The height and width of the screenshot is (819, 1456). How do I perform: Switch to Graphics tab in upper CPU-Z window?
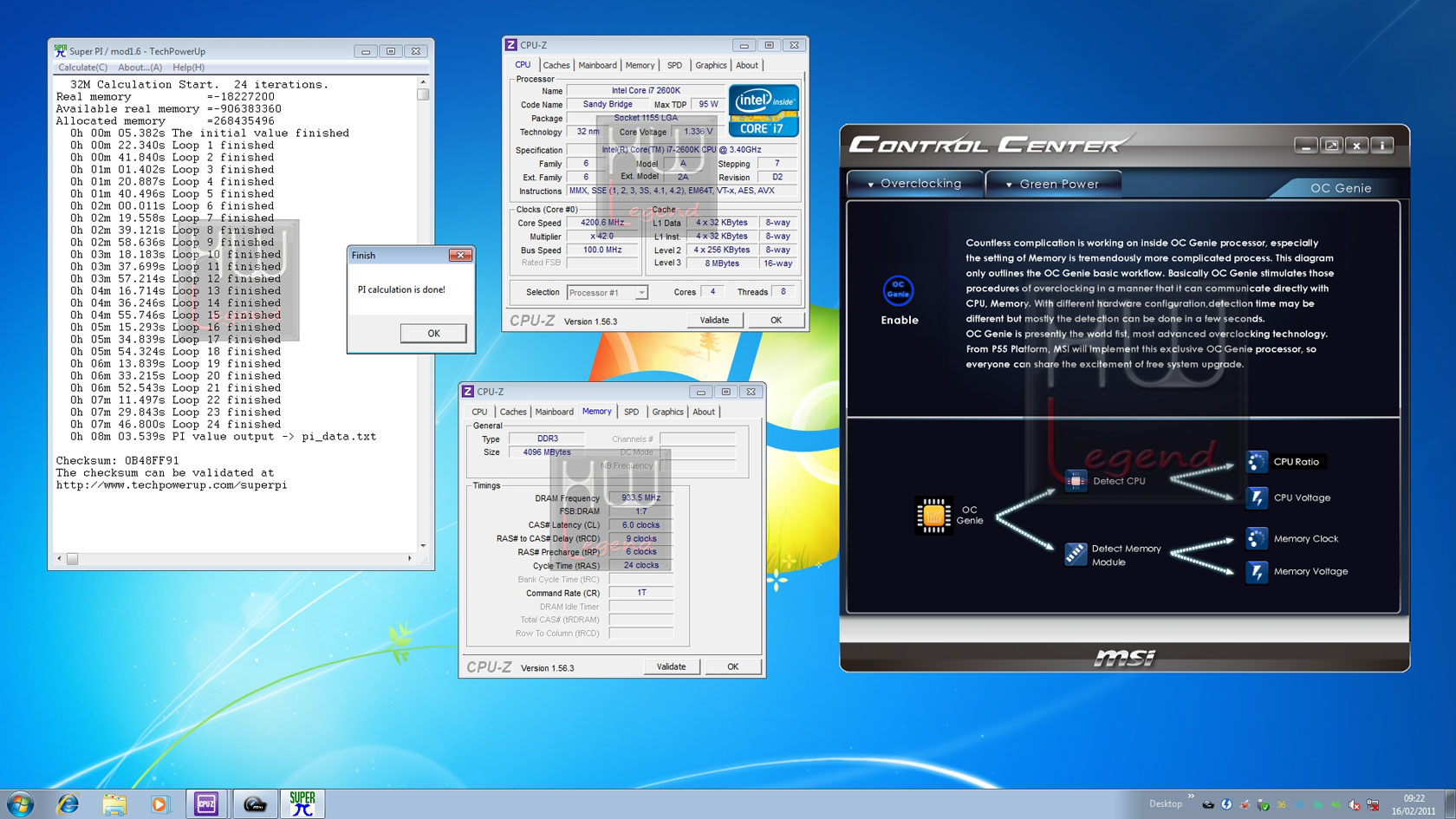click(711, 65)
